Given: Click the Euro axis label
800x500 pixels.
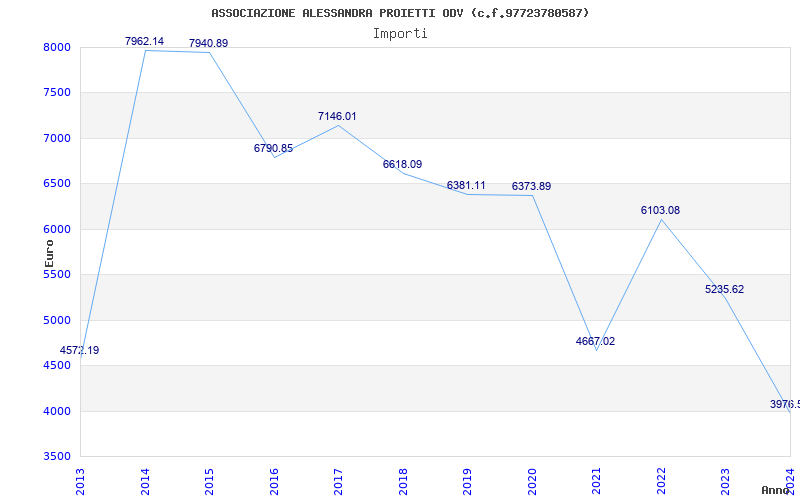Looking at the screenshot, I should [49, 253].
